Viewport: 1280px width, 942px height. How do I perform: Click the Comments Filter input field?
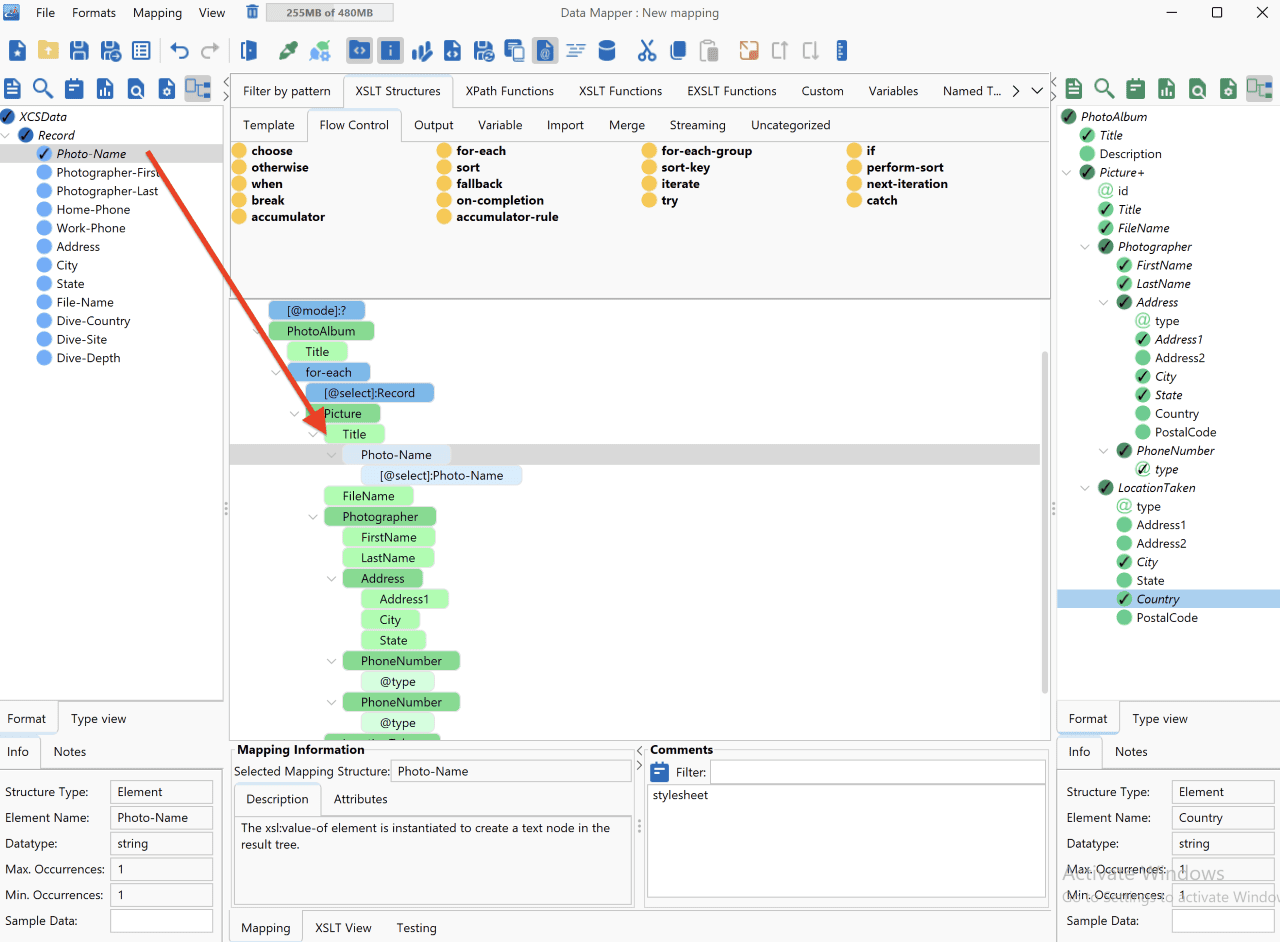pyautogui.click(x=878, y=772)
